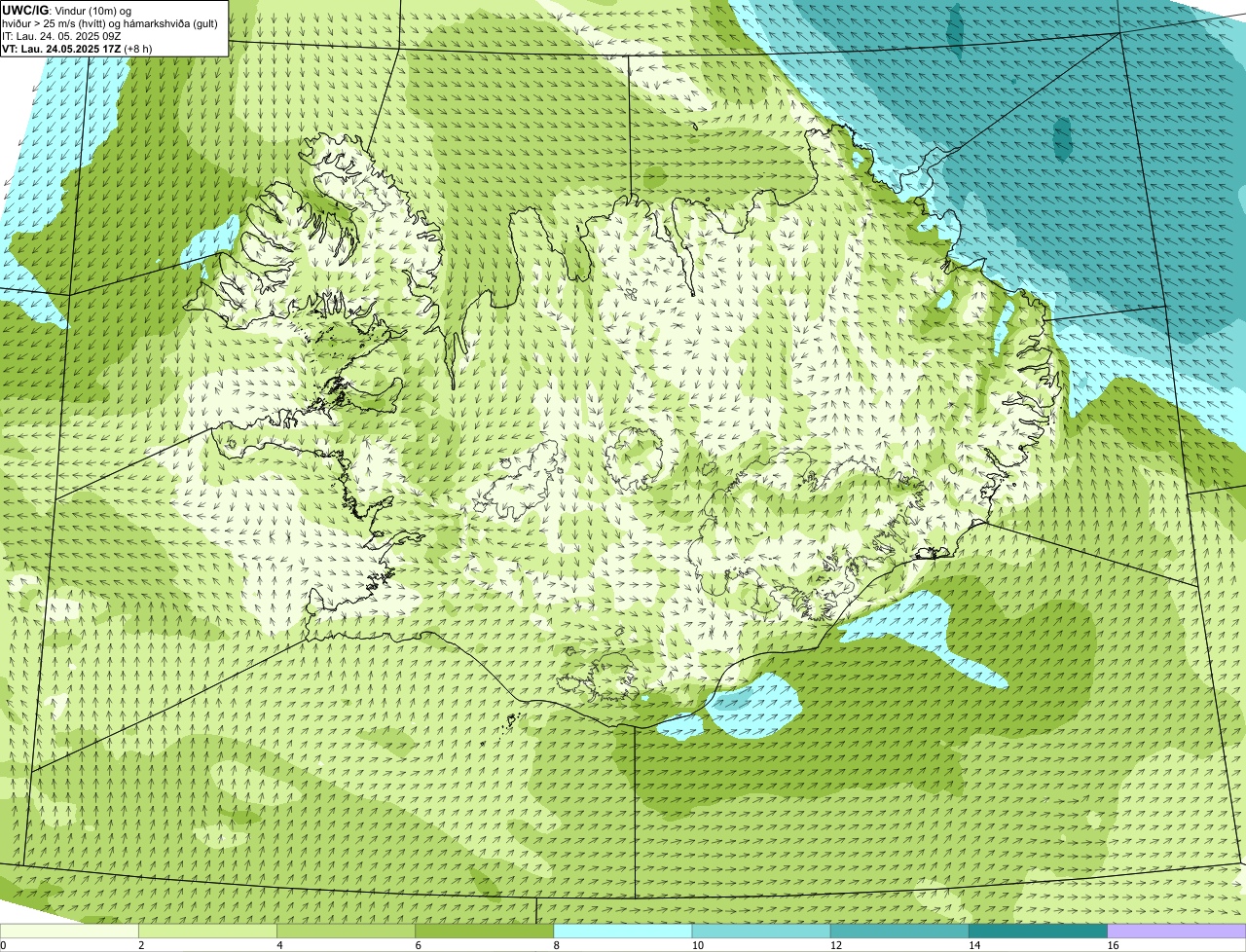Click the initial time "IT: Lau. 24. 05. 2025 09Z"
The height and width of the screenshot is (952, 1246).
click(x=61, y=36)
